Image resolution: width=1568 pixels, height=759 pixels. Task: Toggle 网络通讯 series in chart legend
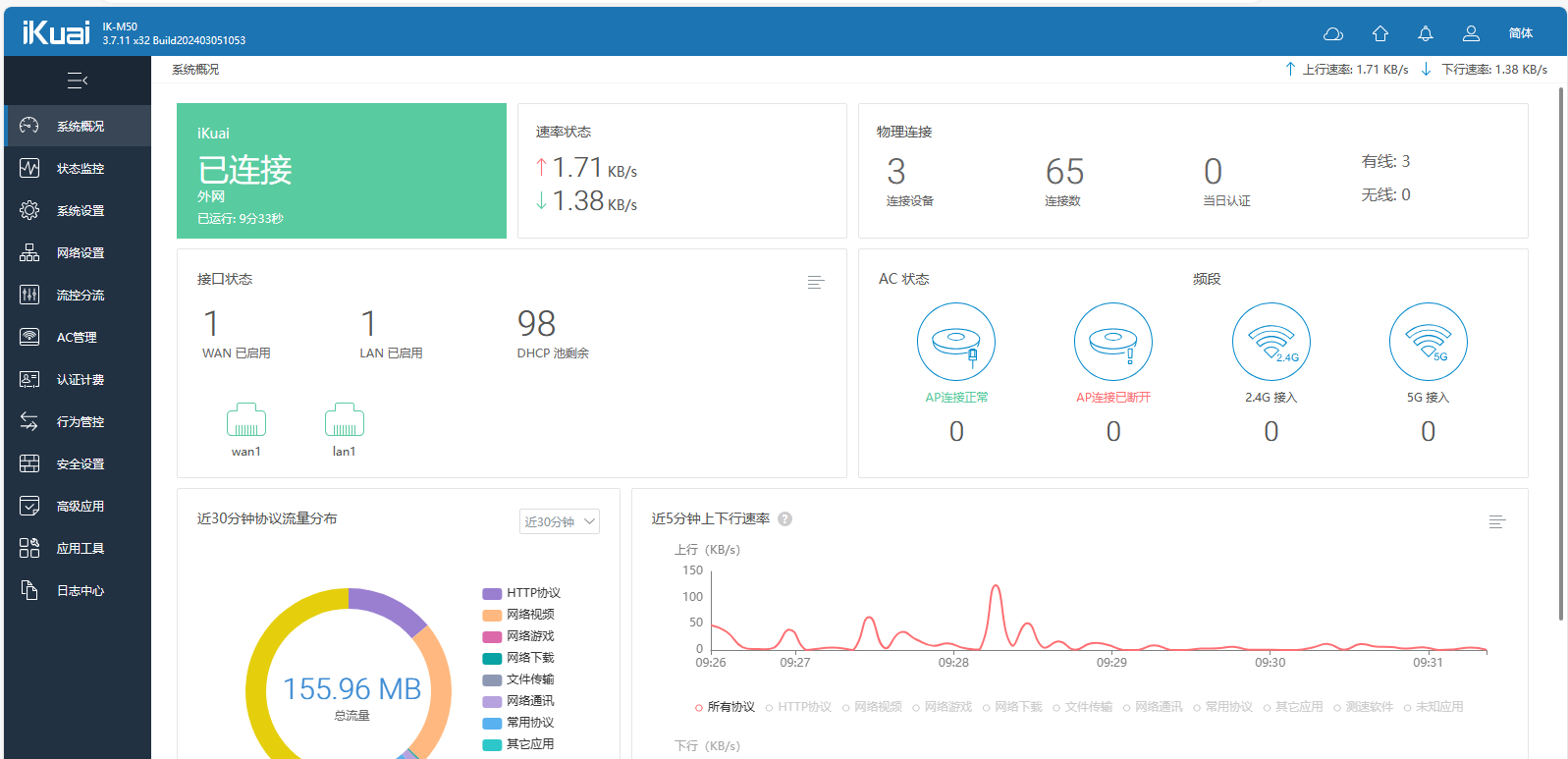[x=1153, y=707]
